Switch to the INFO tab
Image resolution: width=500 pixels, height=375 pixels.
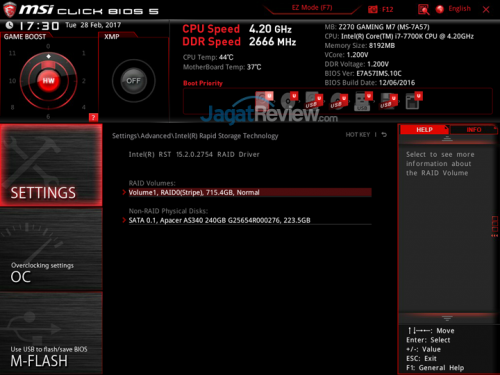[x=473, y=130]
